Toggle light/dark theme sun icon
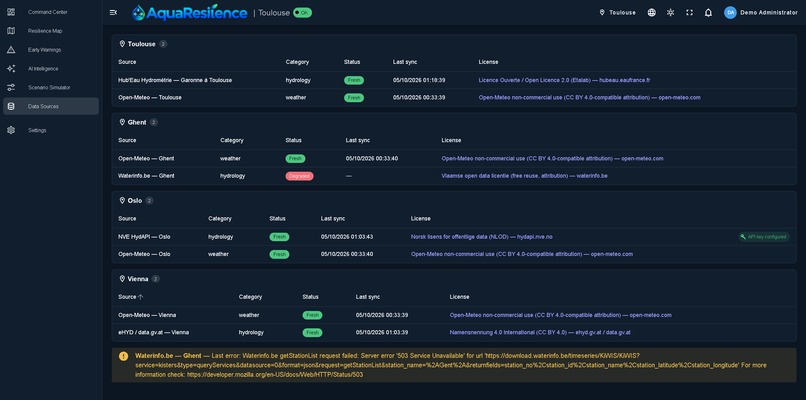This screenshot has height=400, width=806. (670, 12)
